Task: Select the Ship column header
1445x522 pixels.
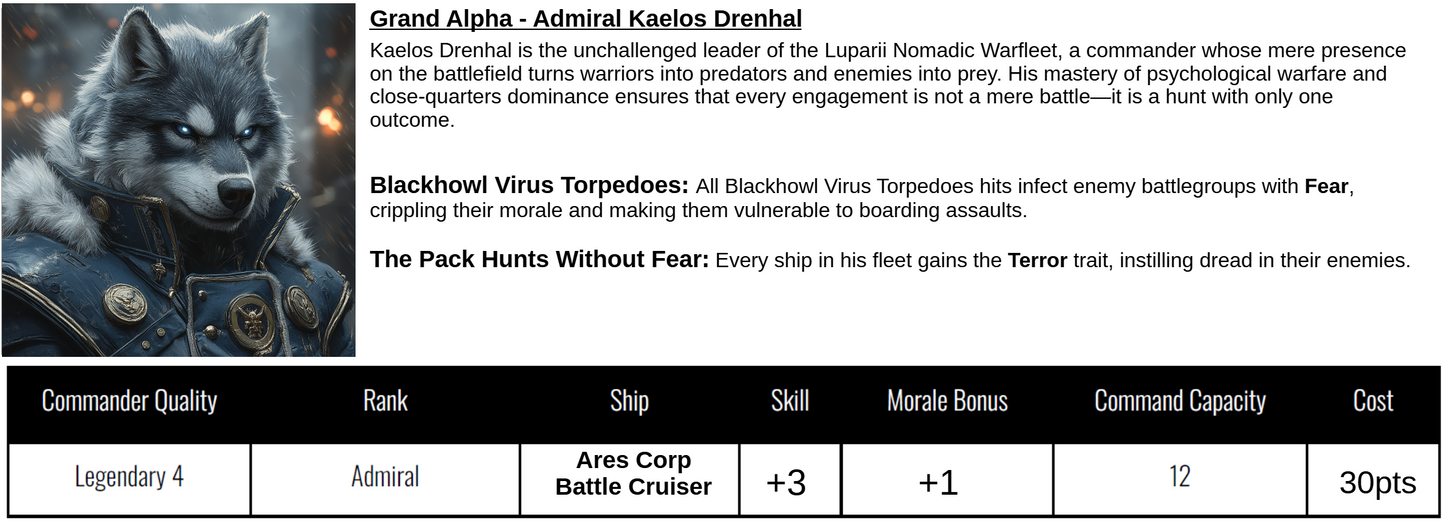Action: [629, 401]
